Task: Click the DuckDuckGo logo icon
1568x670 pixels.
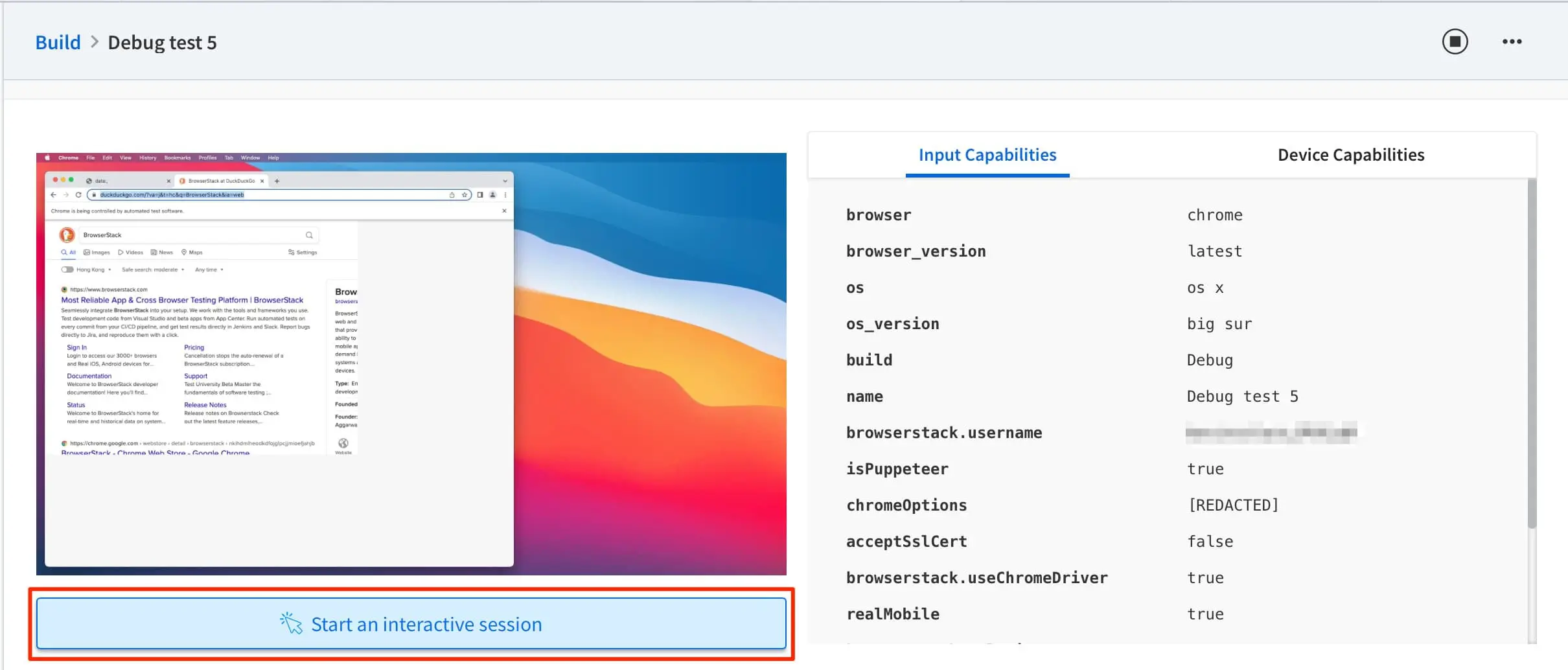Action: (x=67, y=235)
